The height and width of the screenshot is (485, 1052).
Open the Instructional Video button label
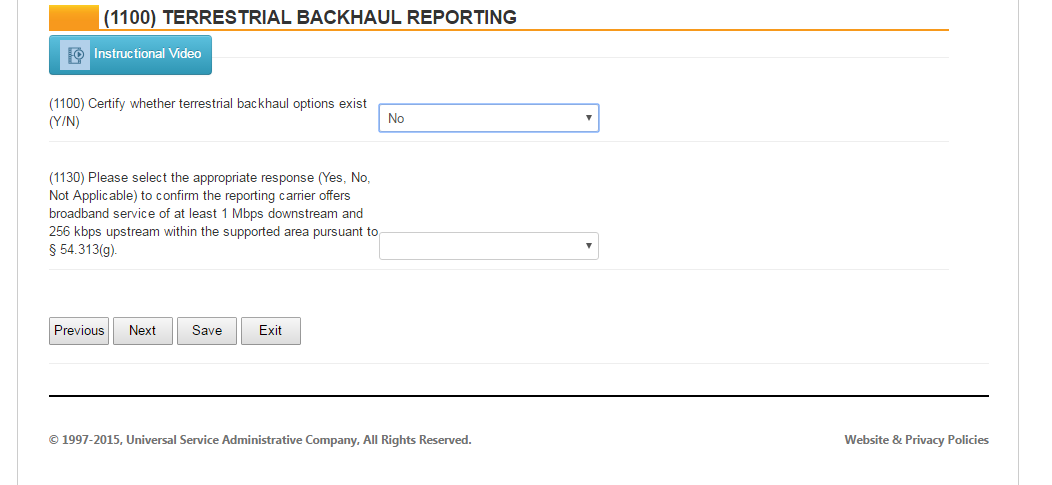[x=147, y=54]
